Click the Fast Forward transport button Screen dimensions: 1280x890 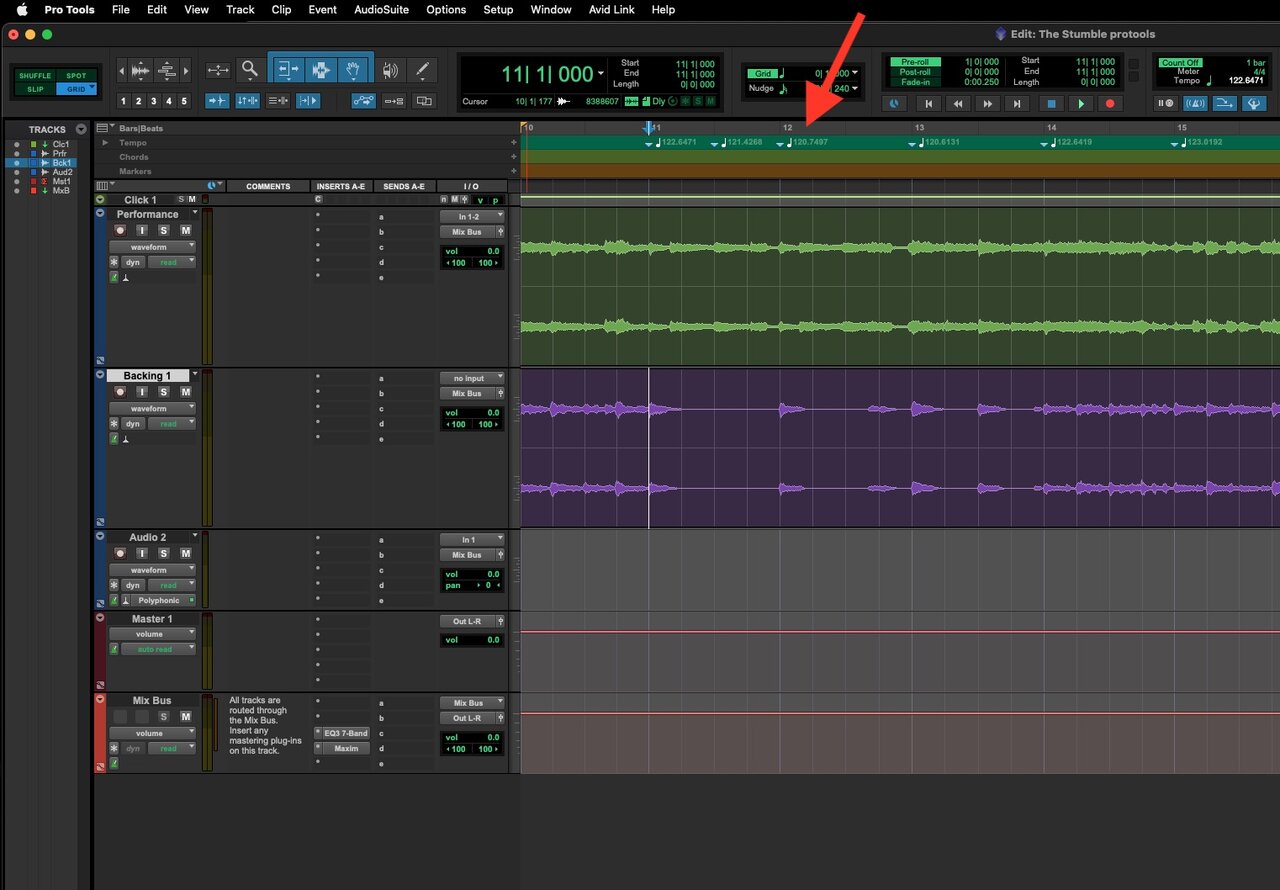point(989,103)
